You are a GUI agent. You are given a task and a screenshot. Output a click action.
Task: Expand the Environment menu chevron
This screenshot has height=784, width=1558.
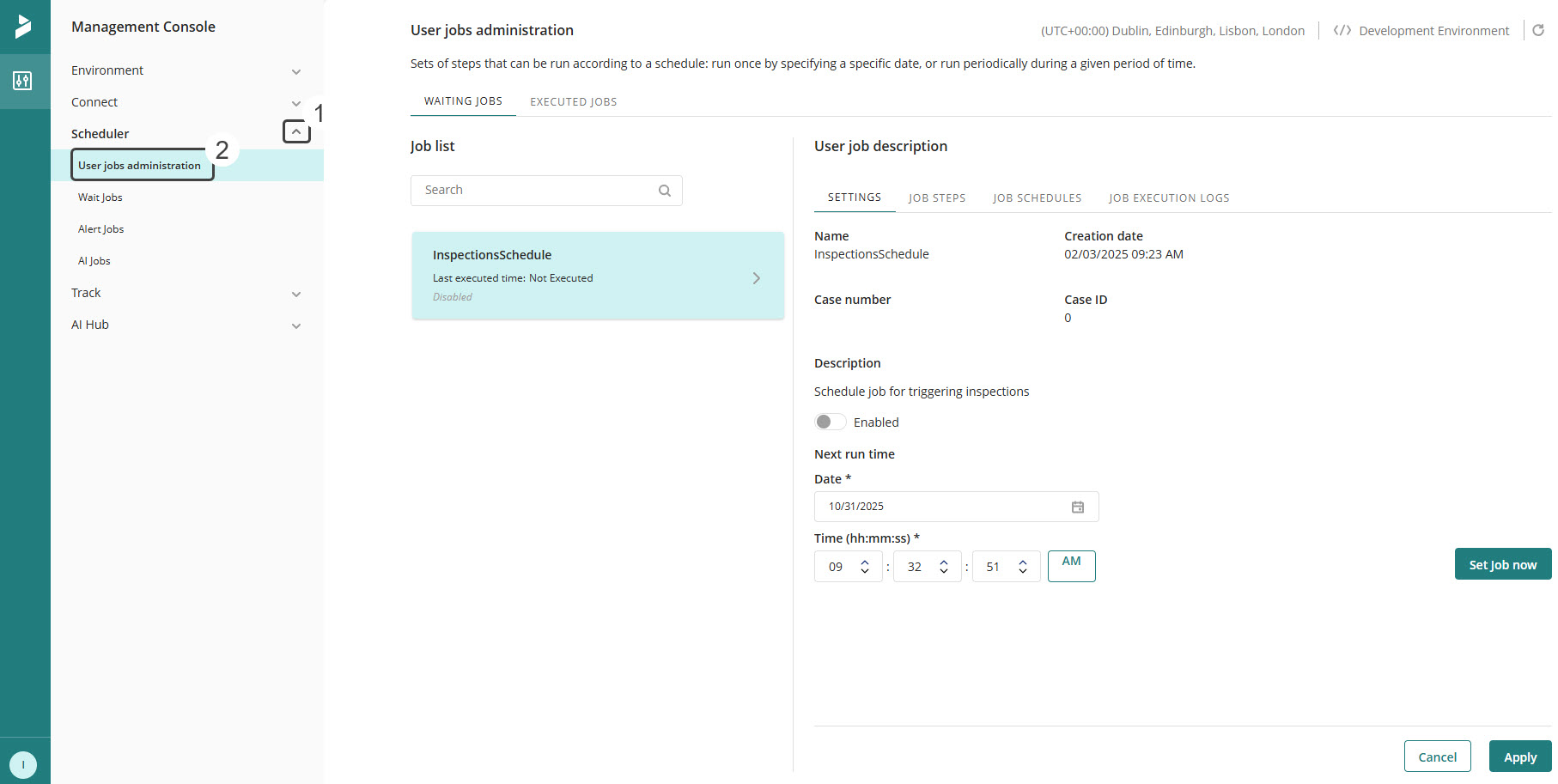coord(296,72)
